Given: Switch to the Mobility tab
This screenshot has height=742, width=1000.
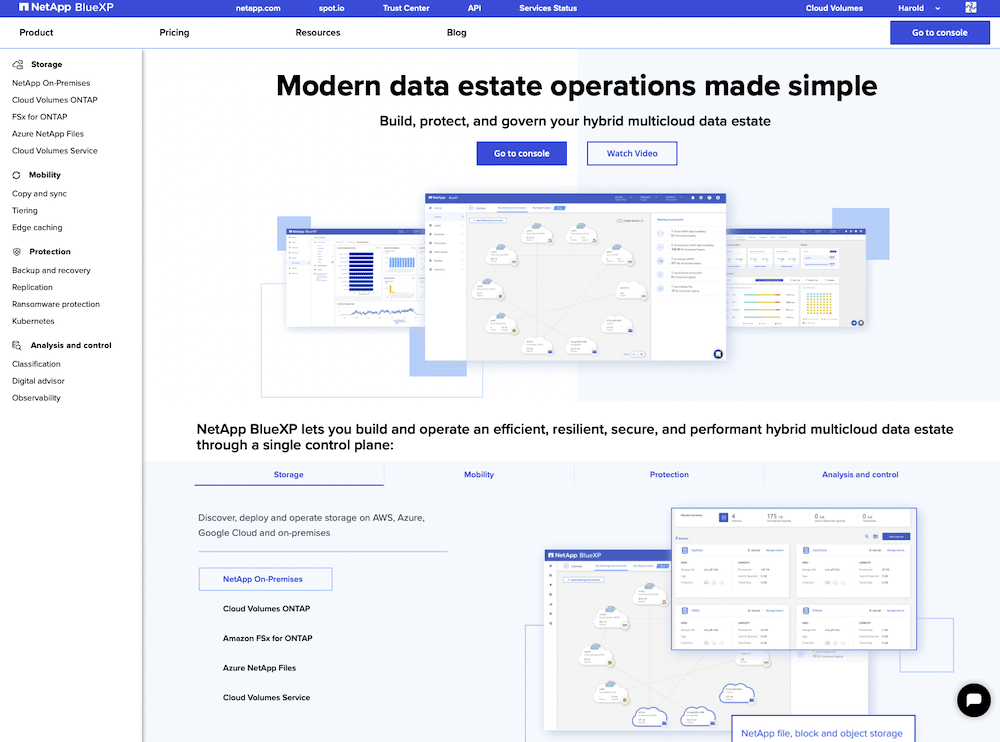Looking at the screenshot, I should coord(479,475).
